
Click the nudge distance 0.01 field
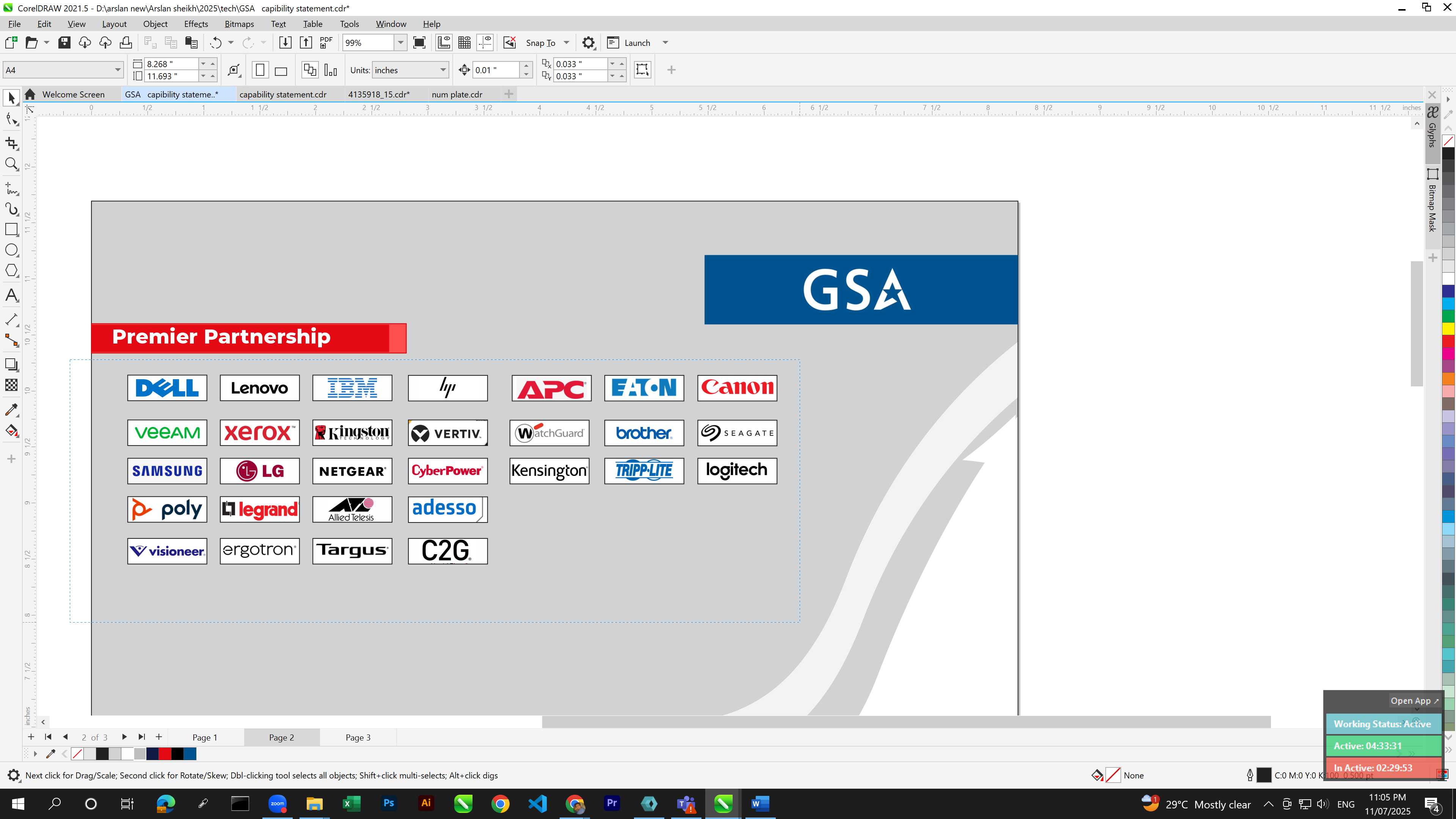496,70
